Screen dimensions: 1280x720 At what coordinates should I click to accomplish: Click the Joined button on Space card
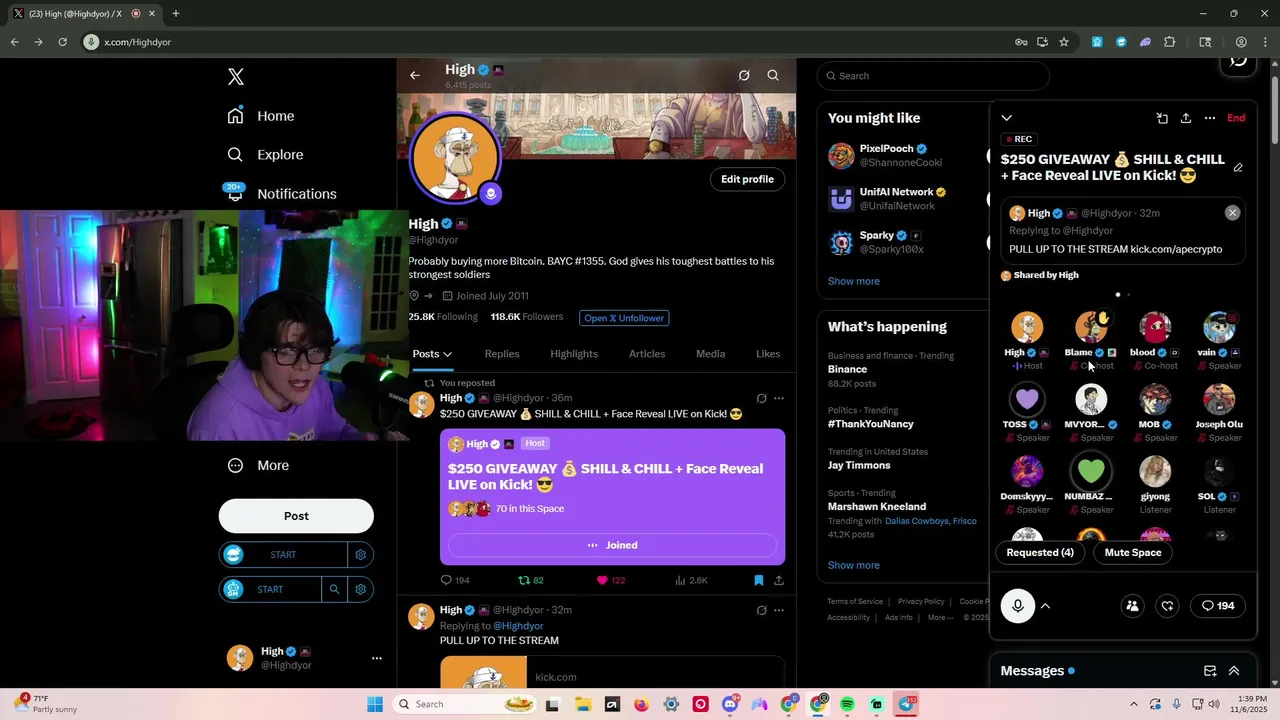click(x=612, y=545)
